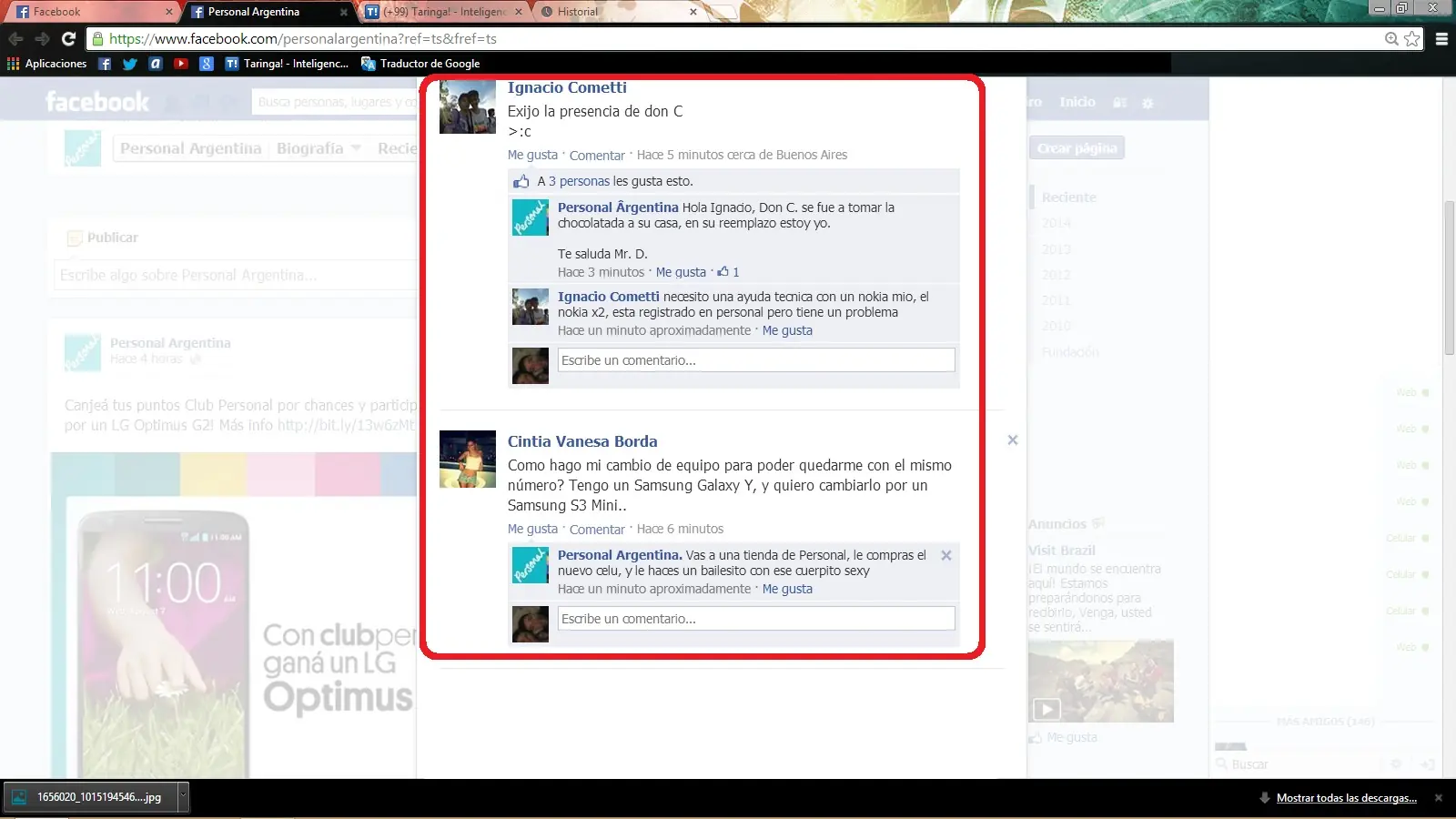
Task: Switch to the Facebook browser tab
Action: [x=89, y=12]
